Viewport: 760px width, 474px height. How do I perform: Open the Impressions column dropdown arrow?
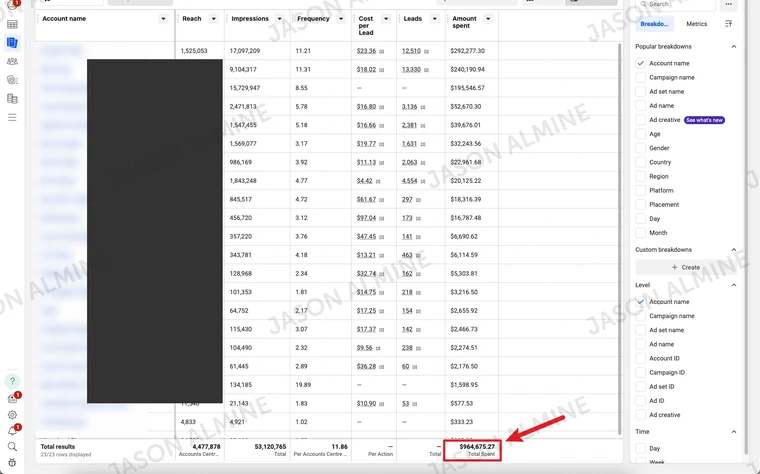[x=280, y=19]
